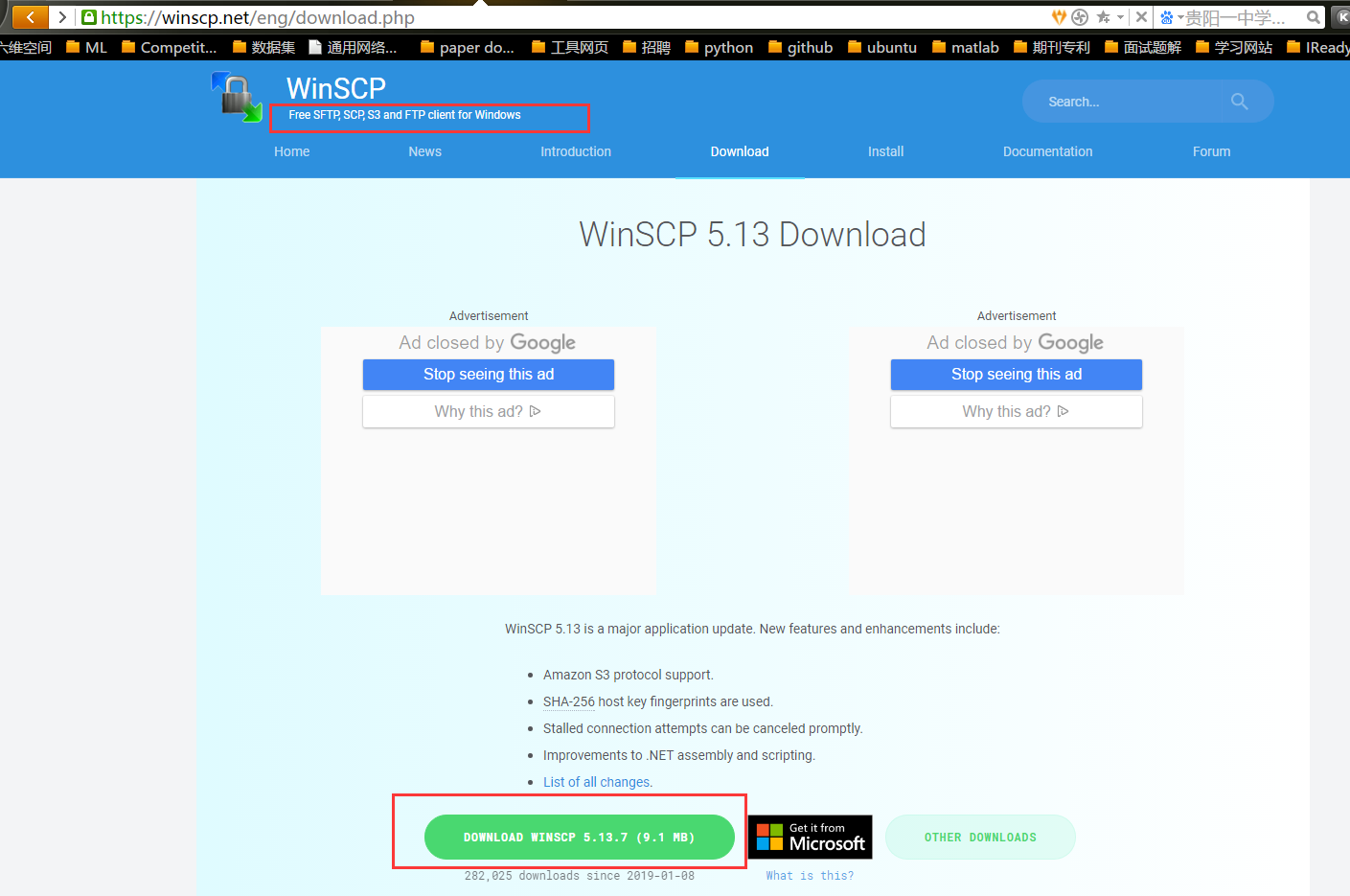Open the Forum navigation tab
Screen dimensions: 1350x896
coord(1211,151)
